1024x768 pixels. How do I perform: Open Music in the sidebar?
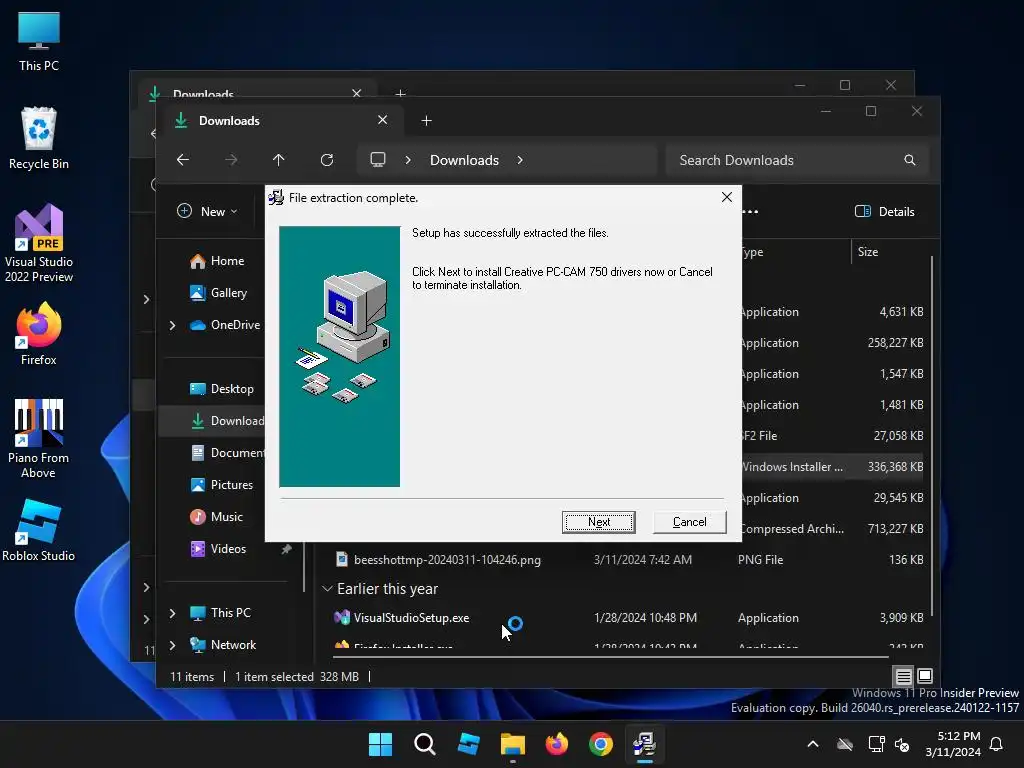(x=217, y=517)
